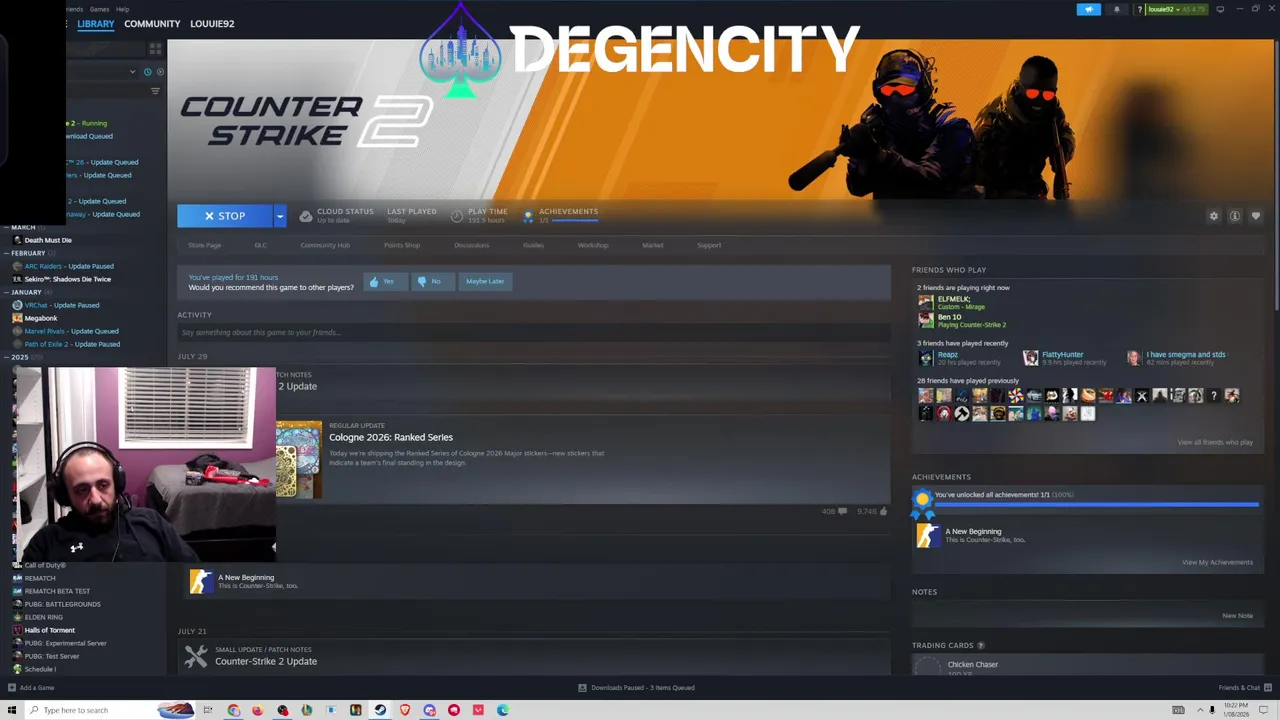This screenshot has width=1280, height=720.
Task: Open the notifications bell
Action: pyautogui.click(x=1117, y=9)
